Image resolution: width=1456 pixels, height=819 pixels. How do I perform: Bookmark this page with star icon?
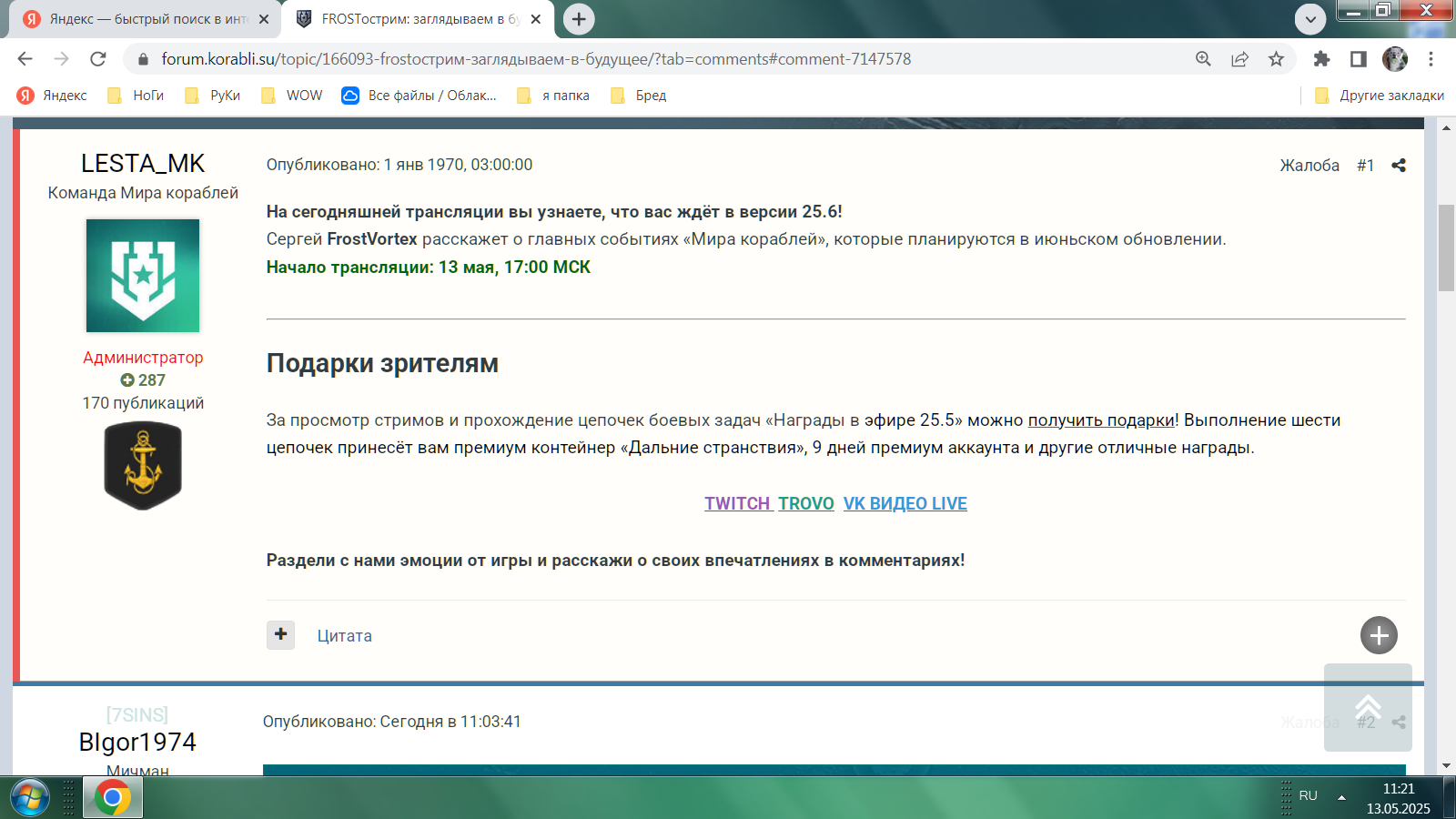(1276, 59)
